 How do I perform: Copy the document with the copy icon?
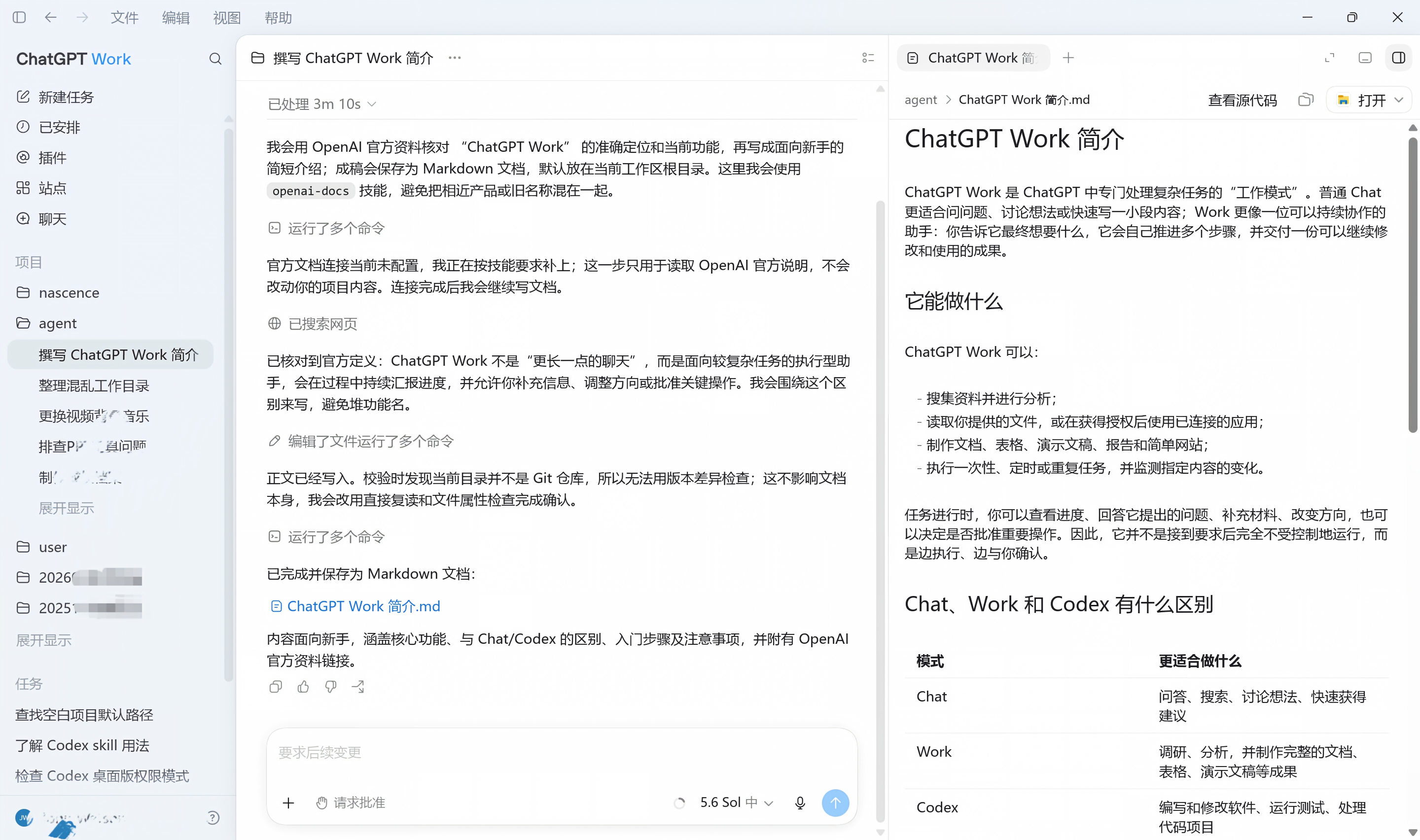[x=1306, y=100]
